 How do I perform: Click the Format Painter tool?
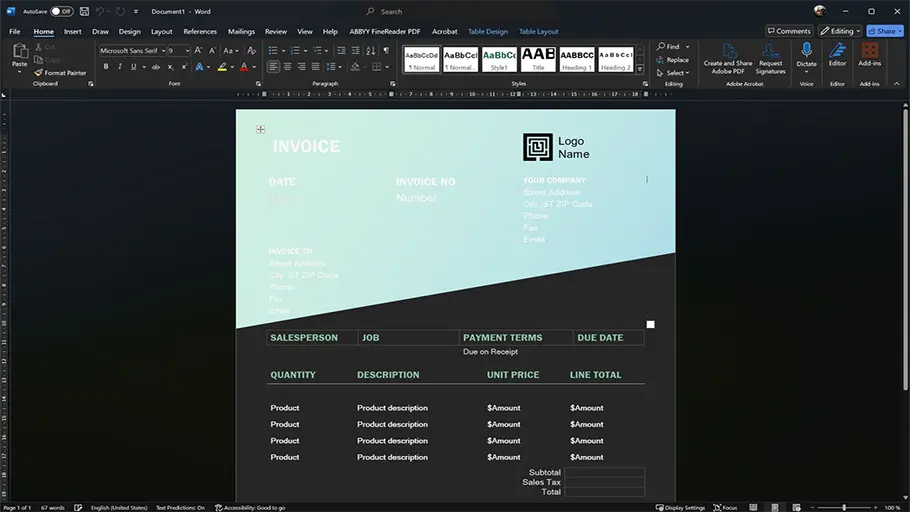tap(61, 73)
